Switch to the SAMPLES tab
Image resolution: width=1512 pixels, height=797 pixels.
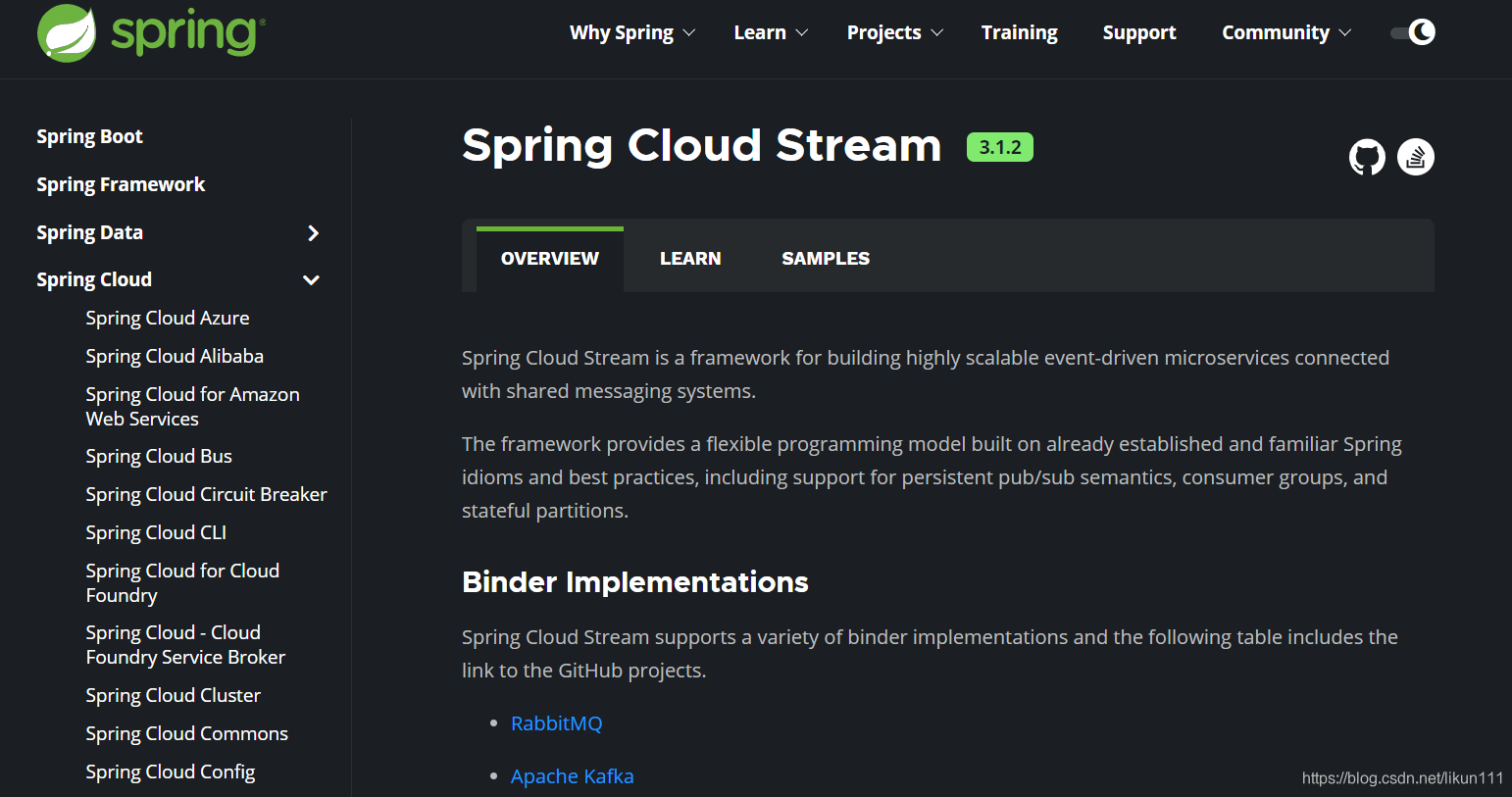tap(826, 259)
